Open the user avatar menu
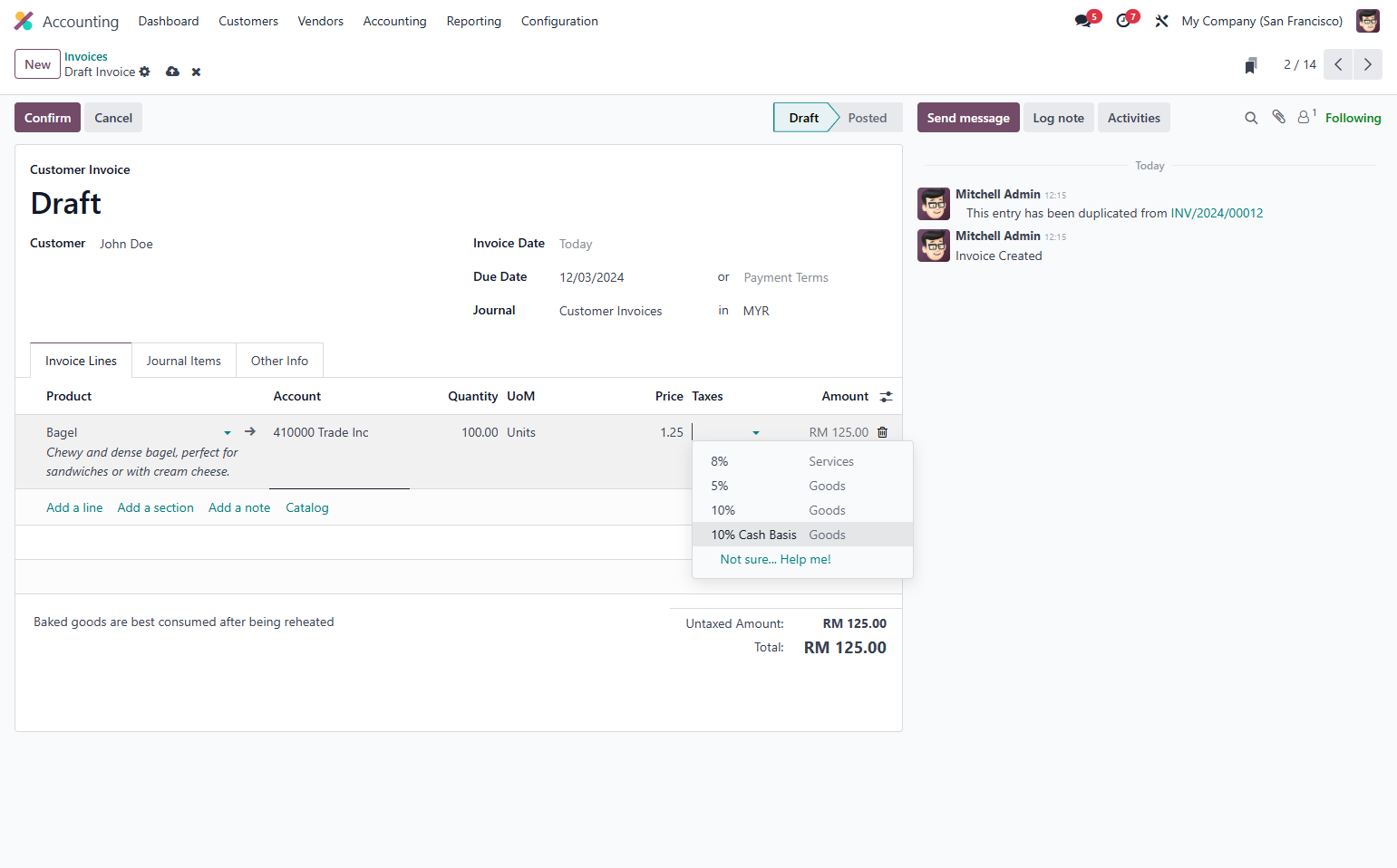The height and width of the screenshot is (868, 1397). pyautogui.click(x=1367, y=21)
